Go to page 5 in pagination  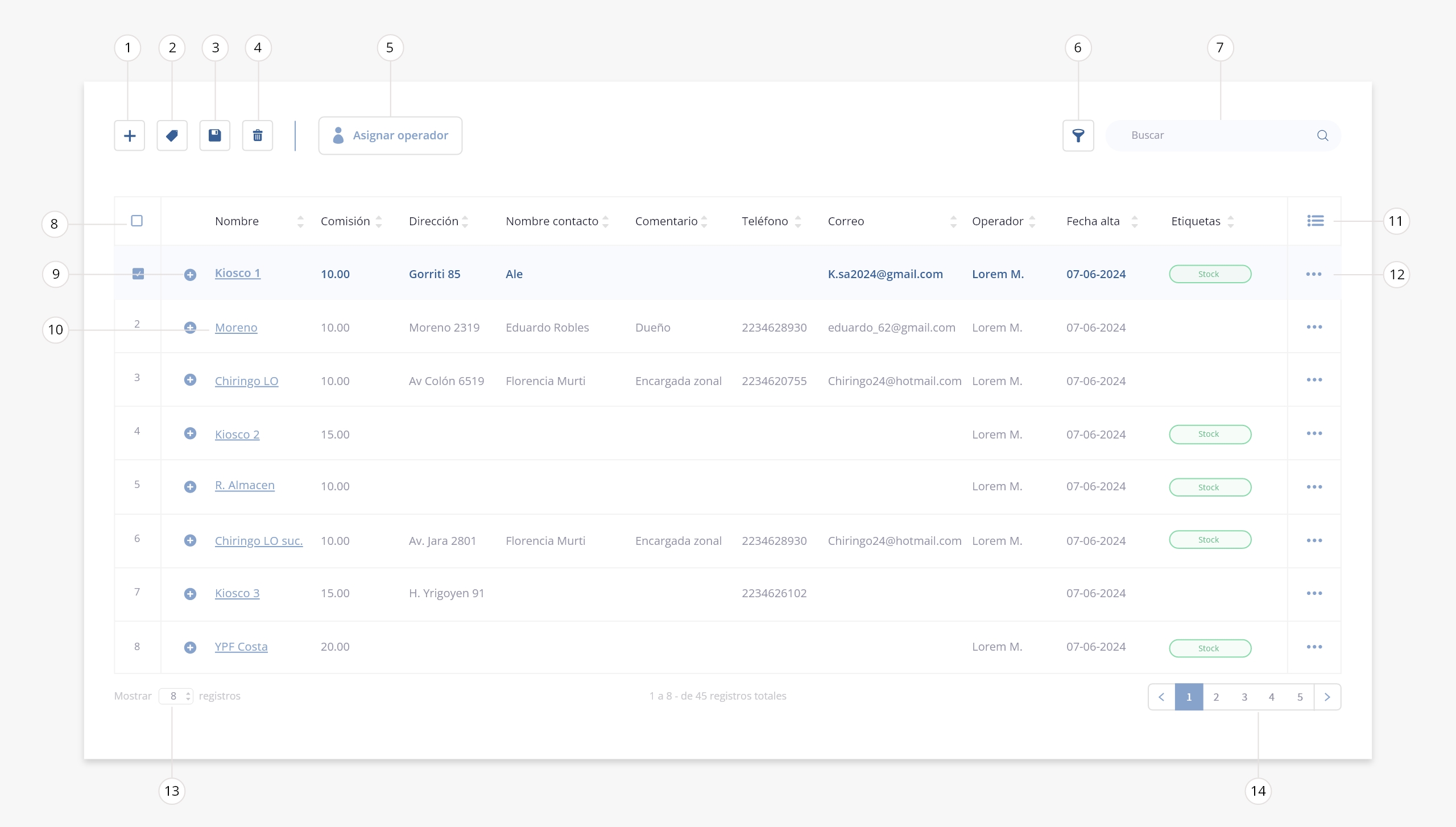(1300, 697)
